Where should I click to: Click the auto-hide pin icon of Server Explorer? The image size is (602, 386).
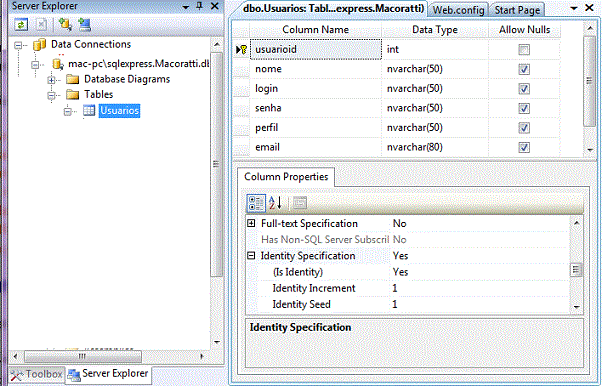tap(200, 6)
